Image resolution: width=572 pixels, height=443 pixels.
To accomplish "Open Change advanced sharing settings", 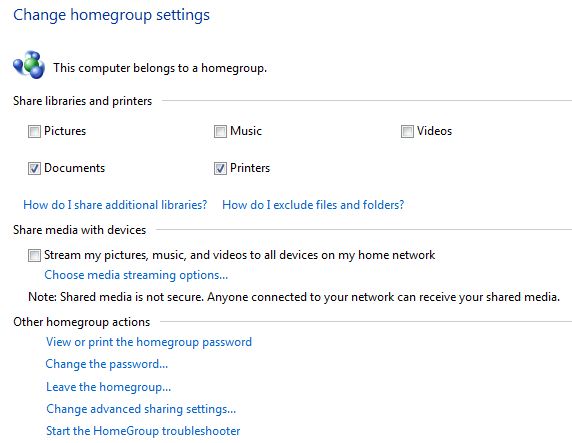I will point(141,409).
